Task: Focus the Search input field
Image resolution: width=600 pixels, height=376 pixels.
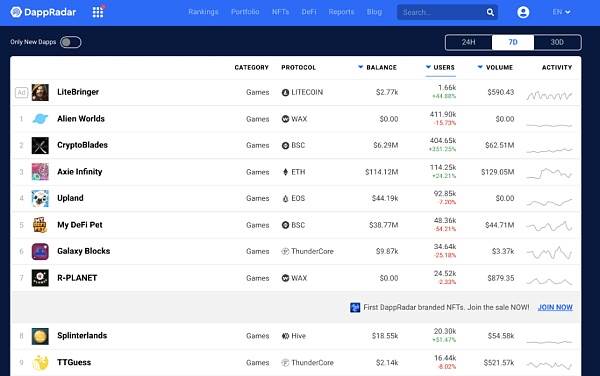Action: tap(442, 12)
